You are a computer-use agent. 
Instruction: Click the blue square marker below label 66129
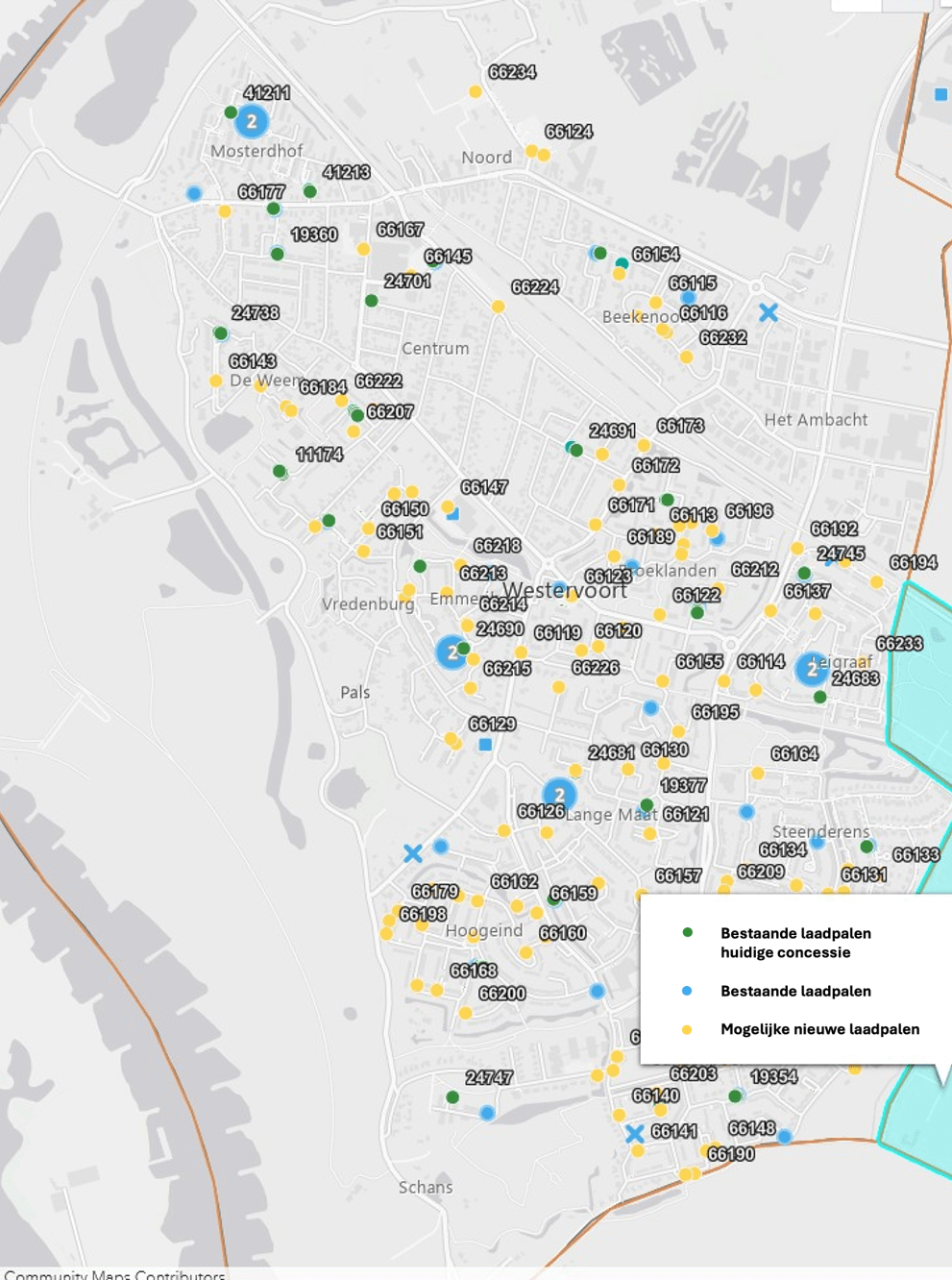point(485,745)
